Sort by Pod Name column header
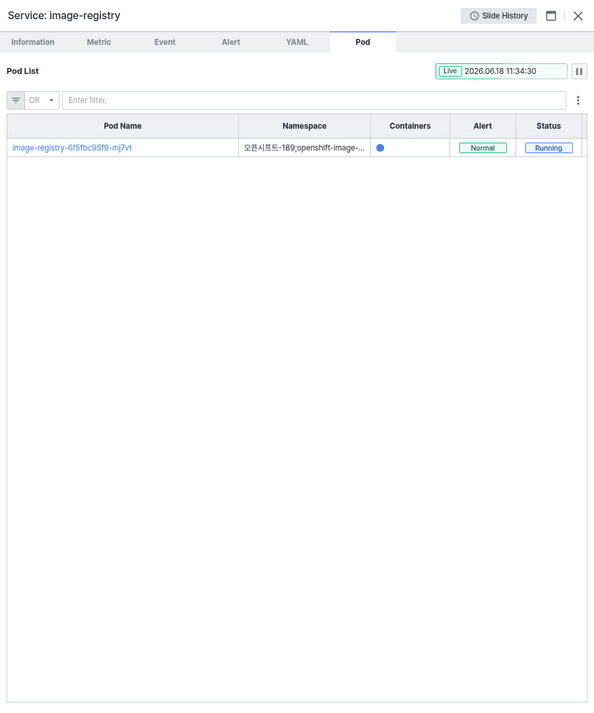 click(x=122, y=126)
